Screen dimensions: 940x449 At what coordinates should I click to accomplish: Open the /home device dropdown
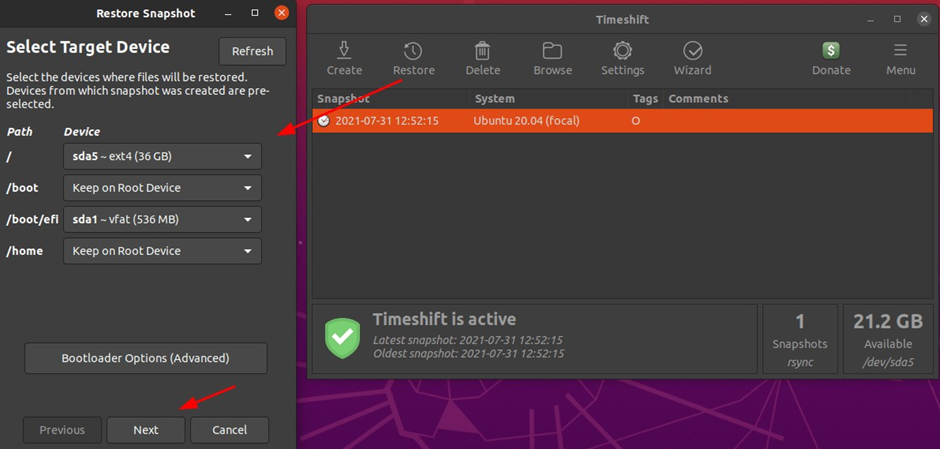[162, 251]
